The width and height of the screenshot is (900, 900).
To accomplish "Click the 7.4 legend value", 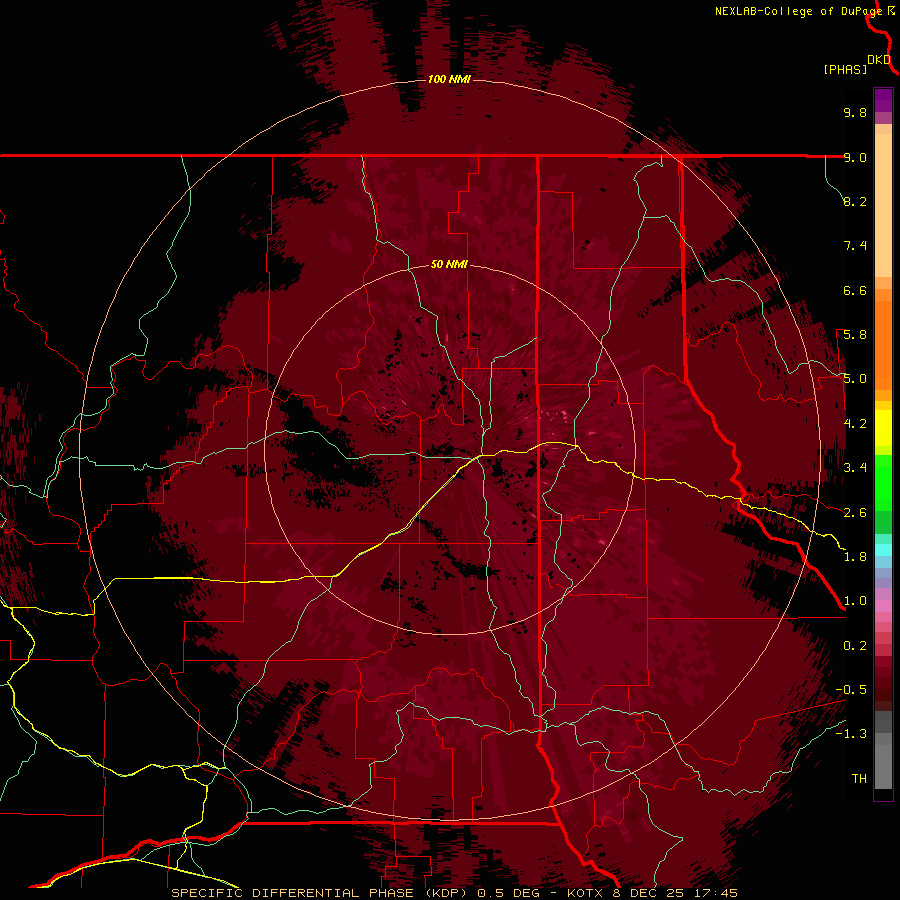I will [x=855, y=246].
